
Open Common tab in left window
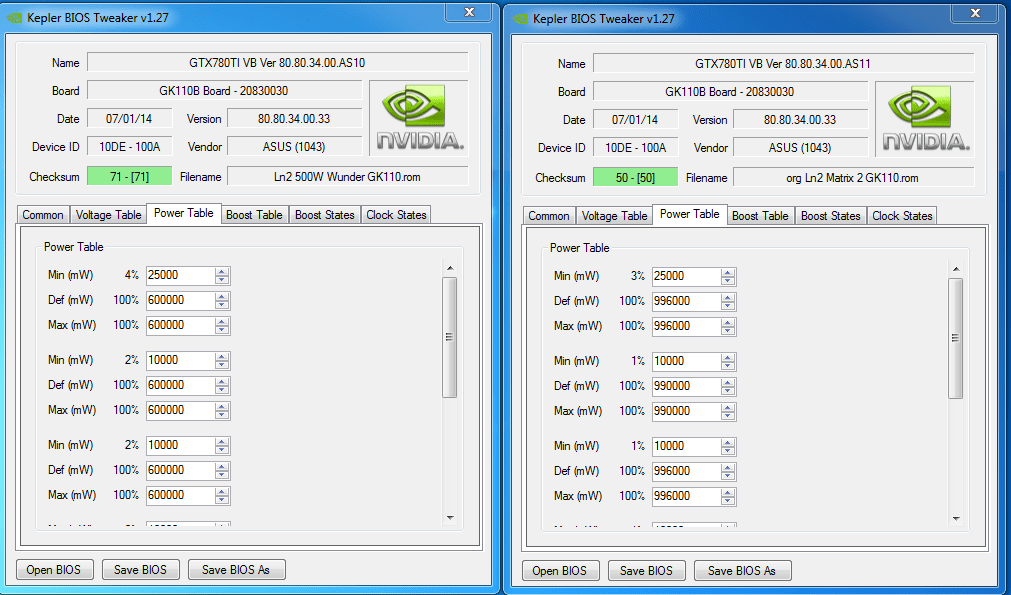pos(43,215)
